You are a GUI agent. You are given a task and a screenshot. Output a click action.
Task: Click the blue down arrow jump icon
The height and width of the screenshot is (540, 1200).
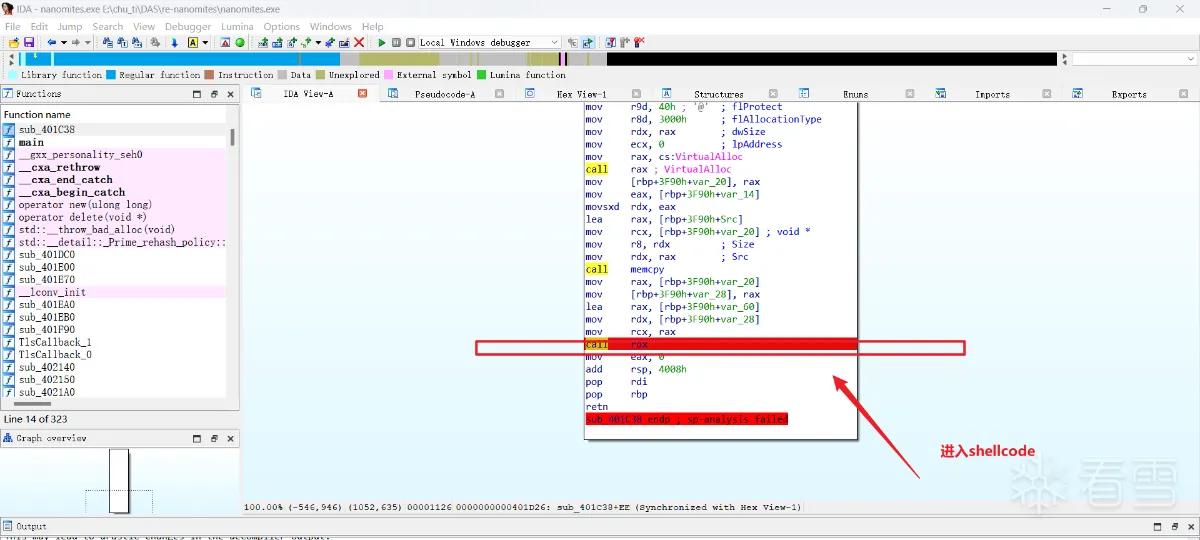click(x=174, y=43)
